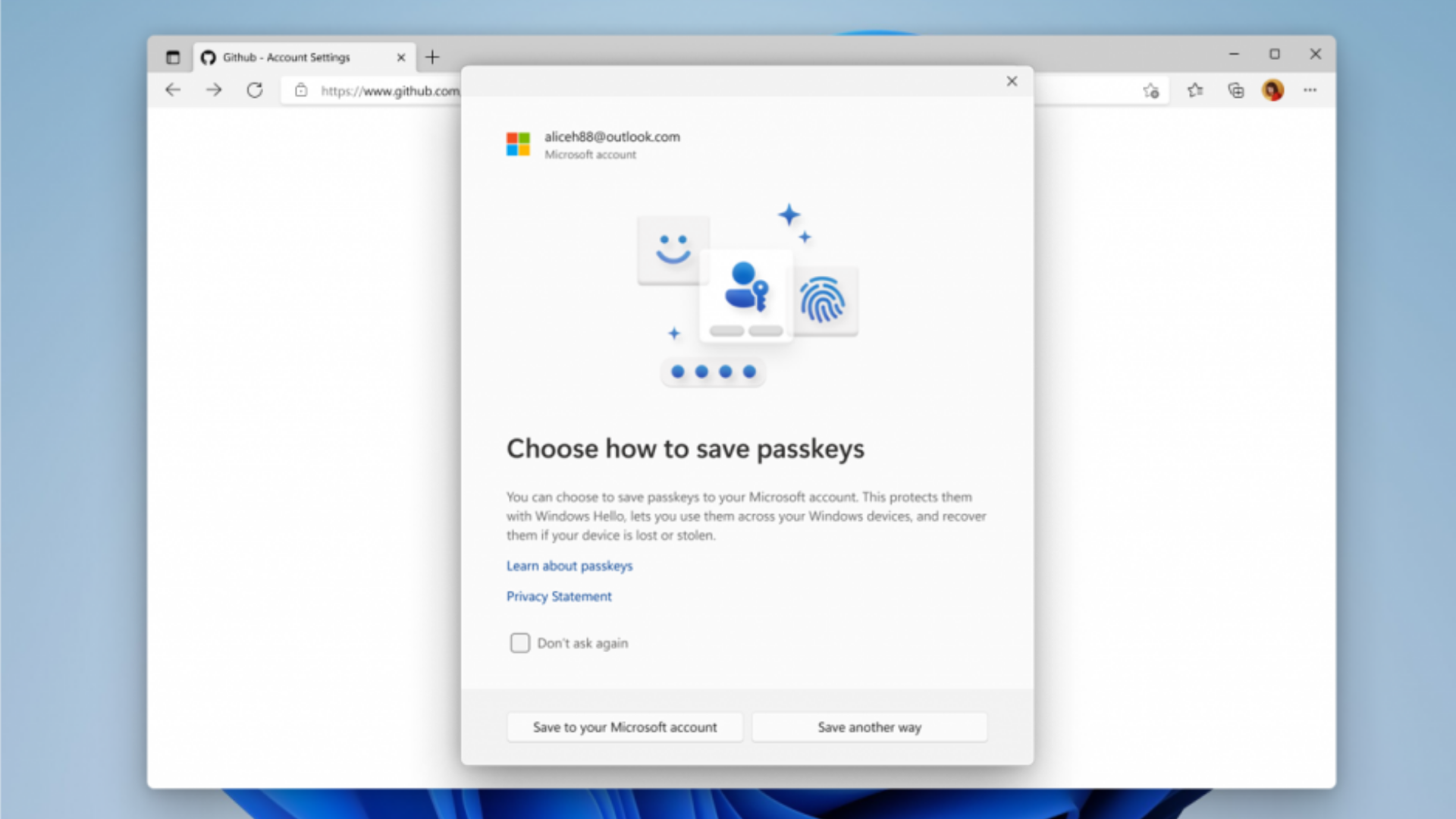
Task: Close the passkey dialog
Action: (1012, 81)
